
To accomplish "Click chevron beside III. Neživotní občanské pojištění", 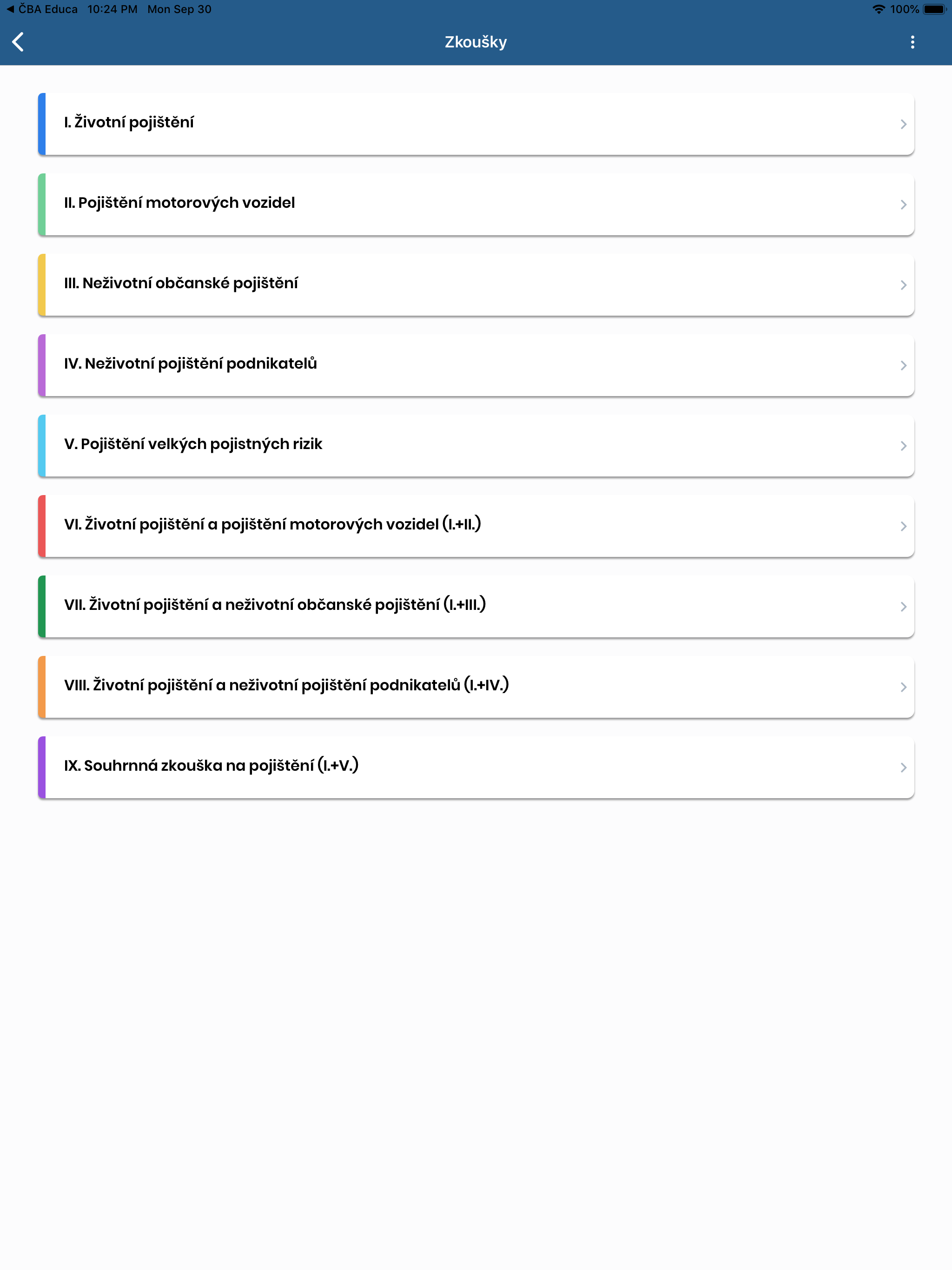I will click(903, 285).
